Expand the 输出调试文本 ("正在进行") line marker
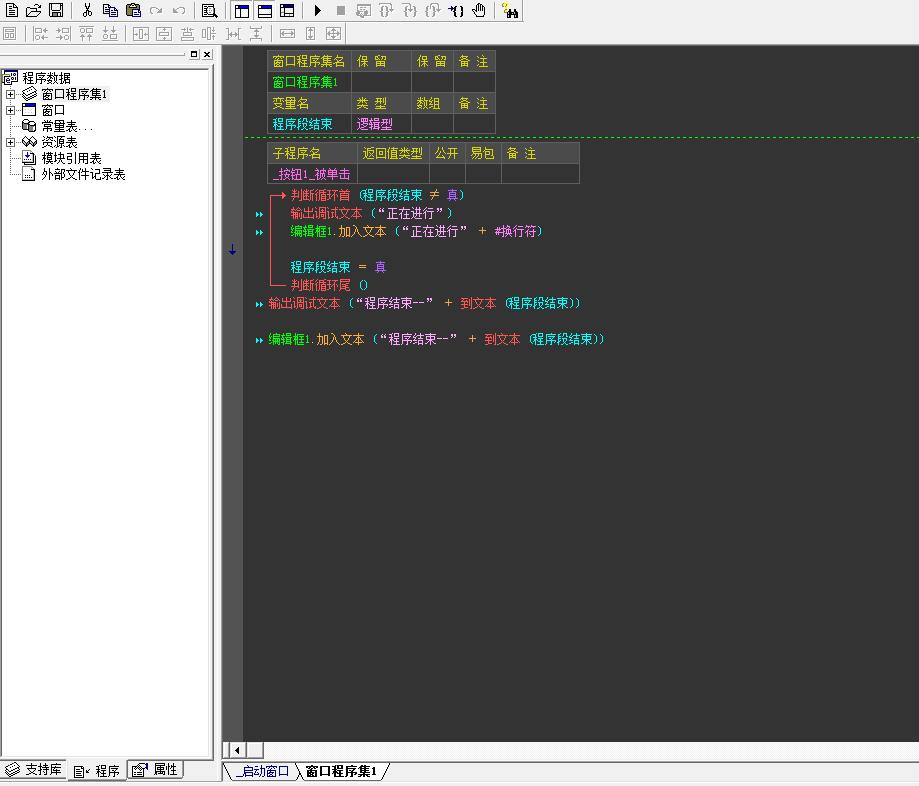This screenshot has height=786, width=919. point(259,215)
